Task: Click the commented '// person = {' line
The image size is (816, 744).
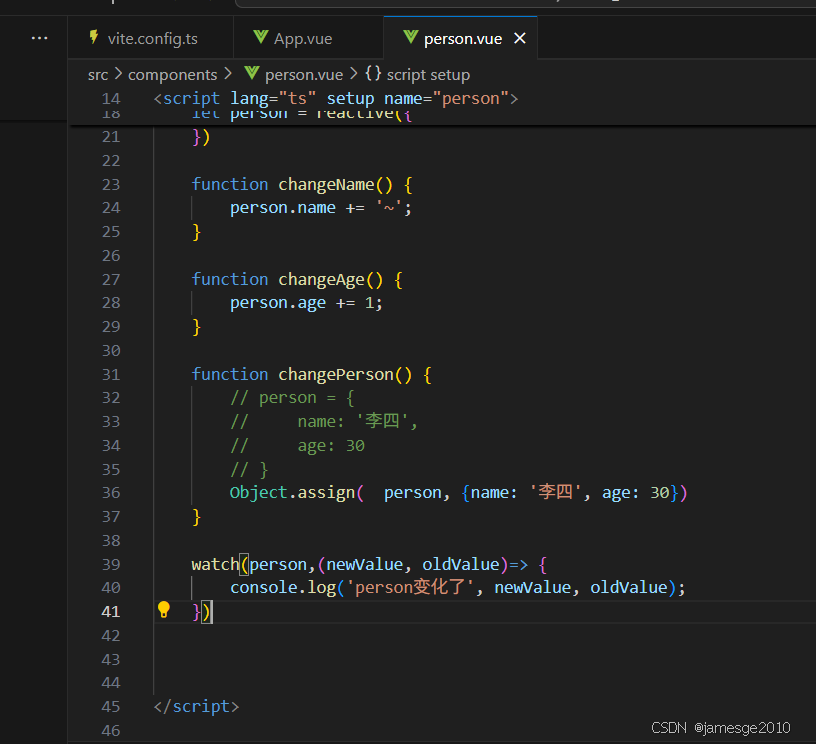Action: pyautogui.click(x=292, y=398)
